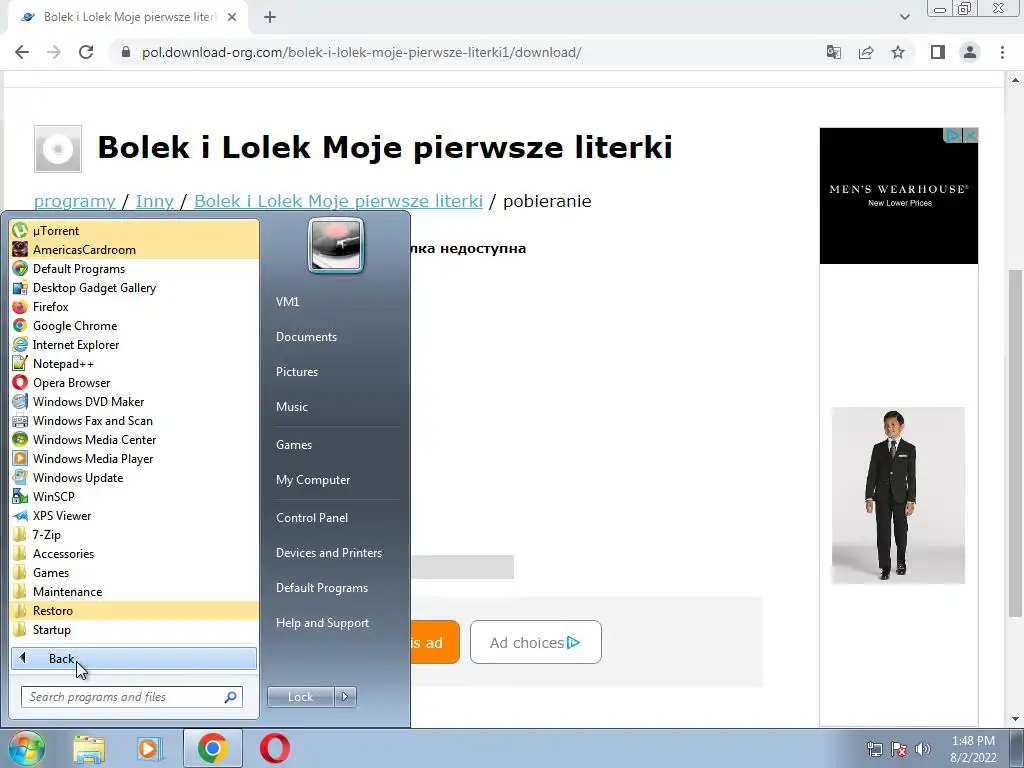Launch Firefox from the Start menu
The image size is (1024, 768).
pyautogui.click(x=135, y=306)
